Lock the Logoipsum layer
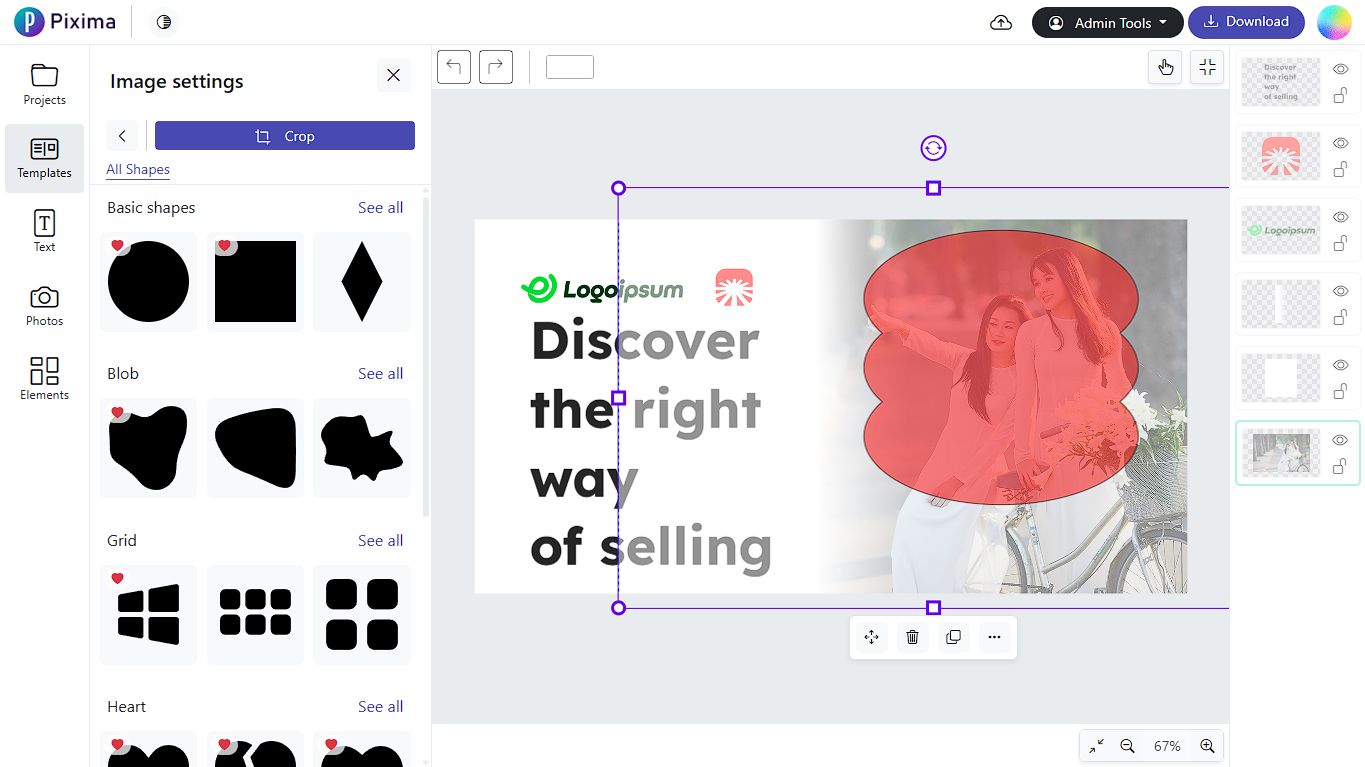The image size is (1365, 767). point(1341,244)
